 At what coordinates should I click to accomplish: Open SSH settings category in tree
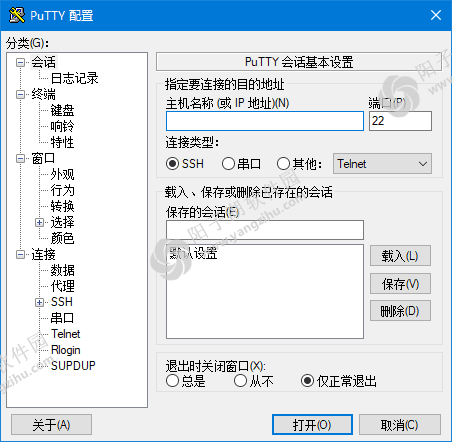tap(62, 302)
